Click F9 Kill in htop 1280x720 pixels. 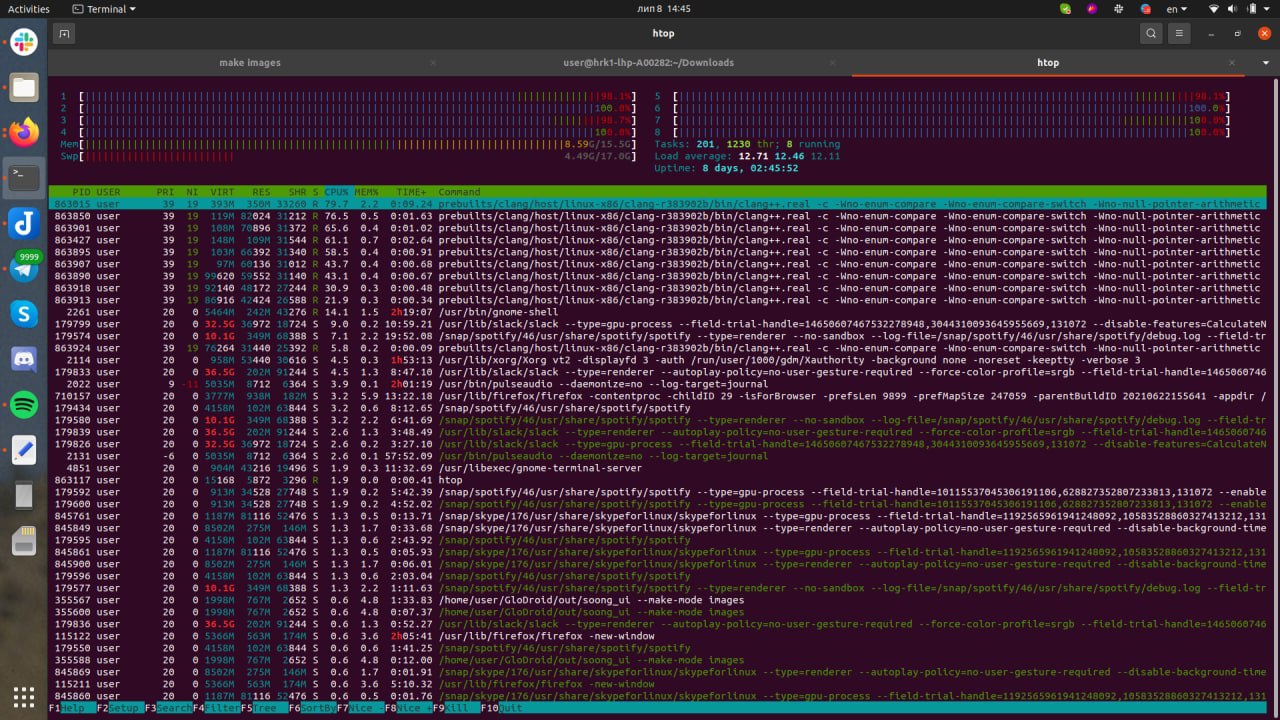click(x=456, y=708)
